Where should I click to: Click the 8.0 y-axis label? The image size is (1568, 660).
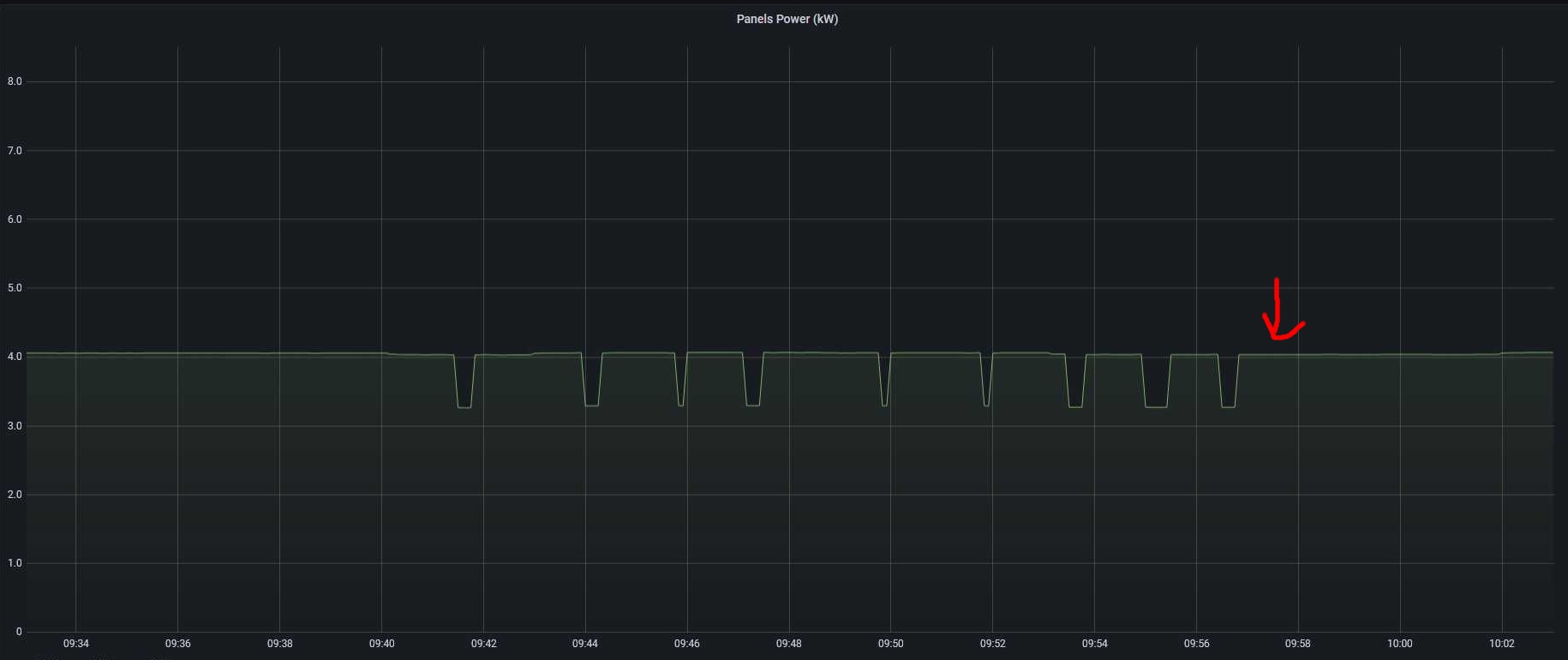pos(15,81)
